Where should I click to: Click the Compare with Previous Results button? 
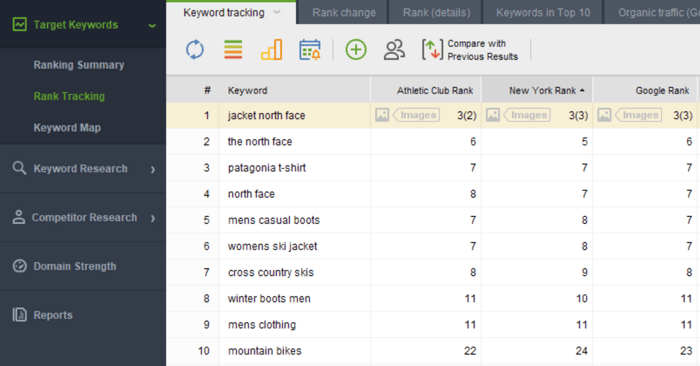click(x=470, y=50)
